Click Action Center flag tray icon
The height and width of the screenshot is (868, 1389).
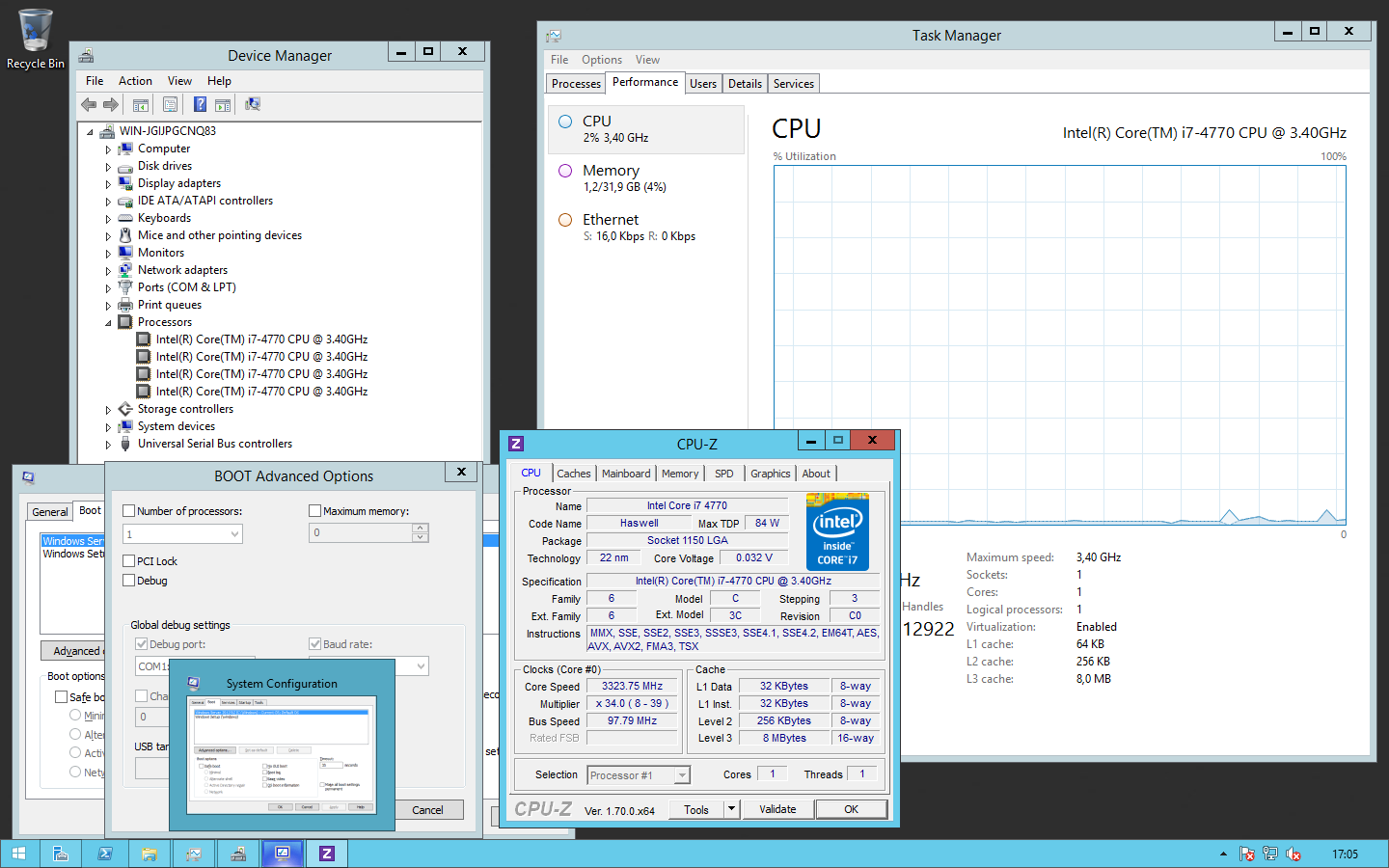pos(1247,854)
